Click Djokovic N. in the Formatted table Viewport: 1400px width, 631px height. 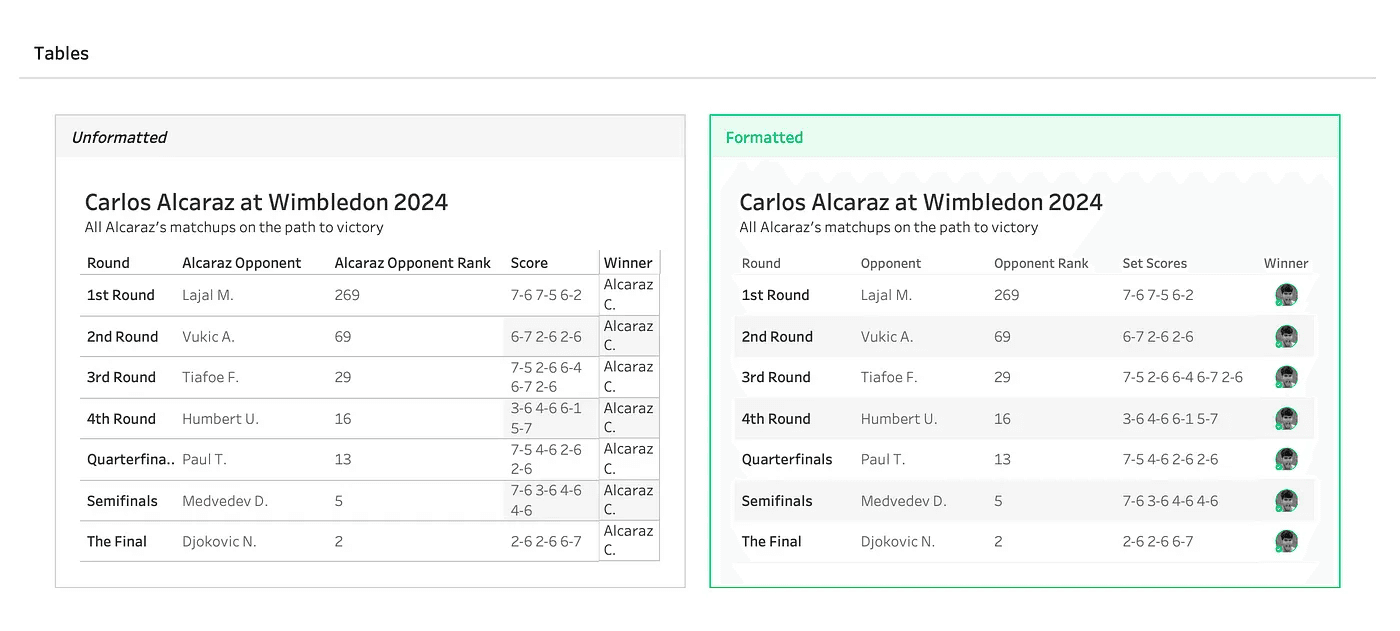tap(897, 542)
